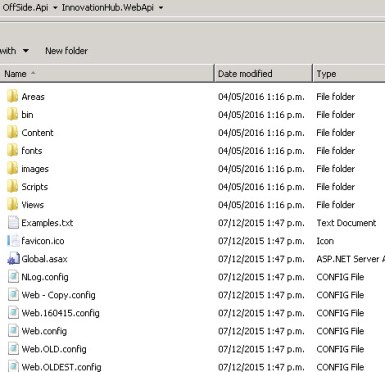
Task: Click the Web.config file icon
Action: point(13,331)
